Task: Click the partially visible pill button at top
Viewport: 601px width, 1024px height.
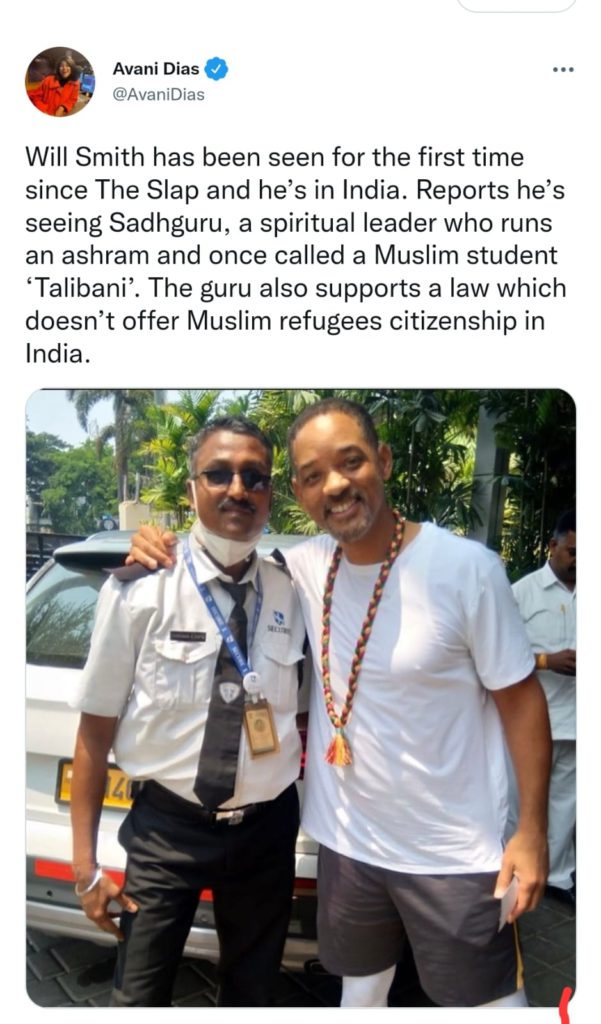Action: pos(517,5)
